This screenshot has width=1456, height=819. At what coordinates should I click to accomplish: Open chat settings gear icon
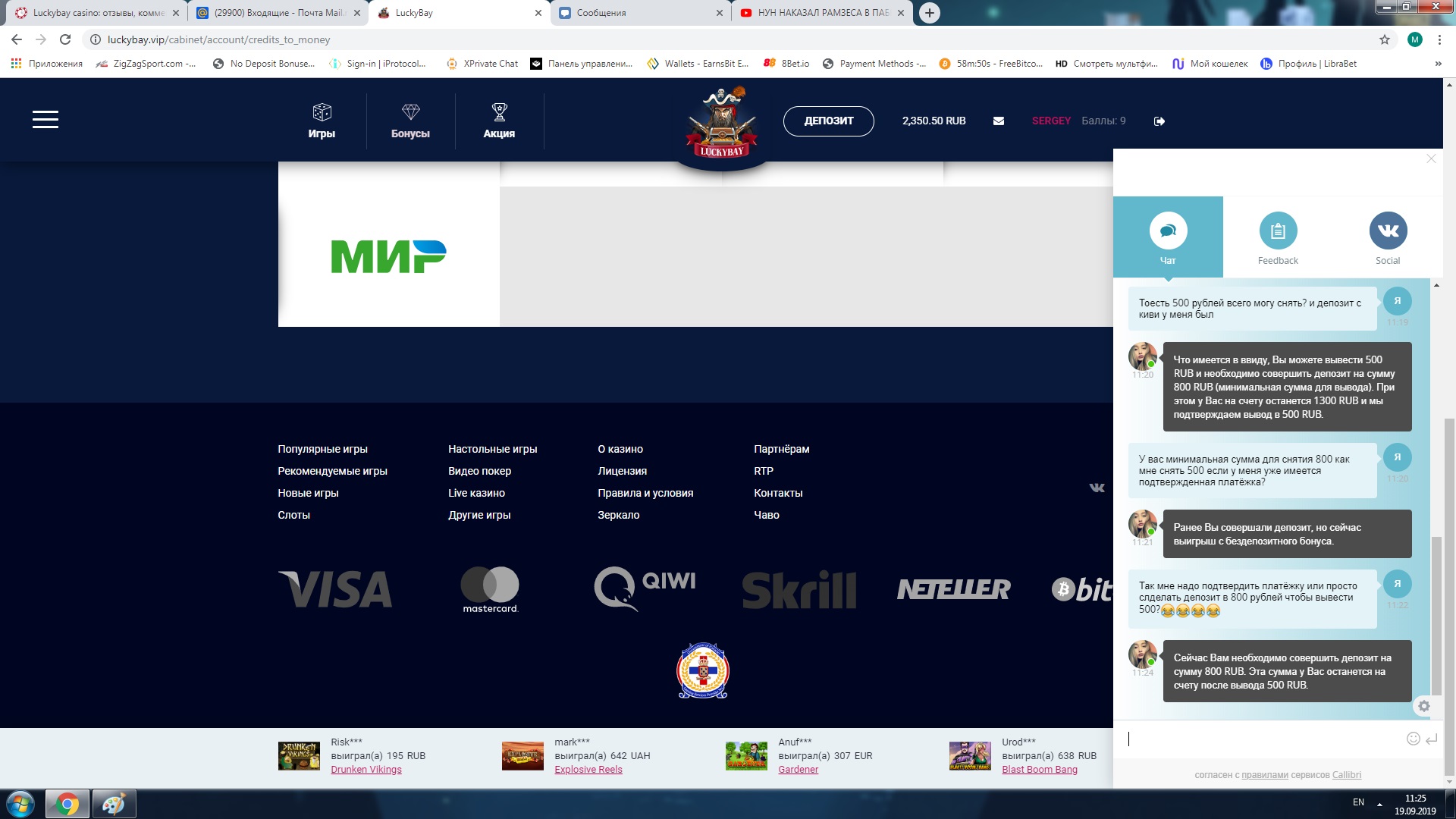tap(1424, 706)
